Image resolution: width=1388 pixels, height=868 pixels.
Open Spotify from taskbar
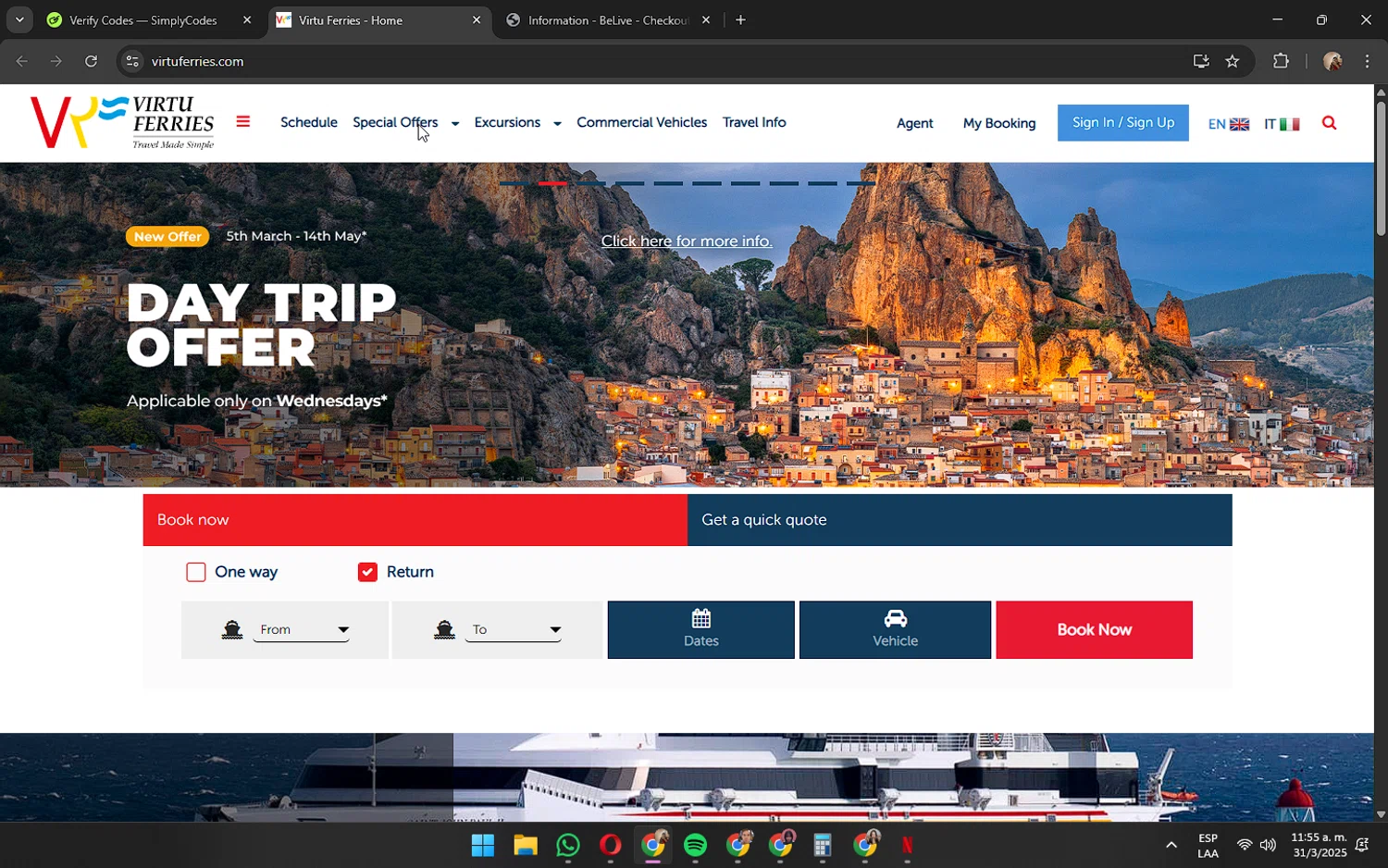tap(695, 846)
